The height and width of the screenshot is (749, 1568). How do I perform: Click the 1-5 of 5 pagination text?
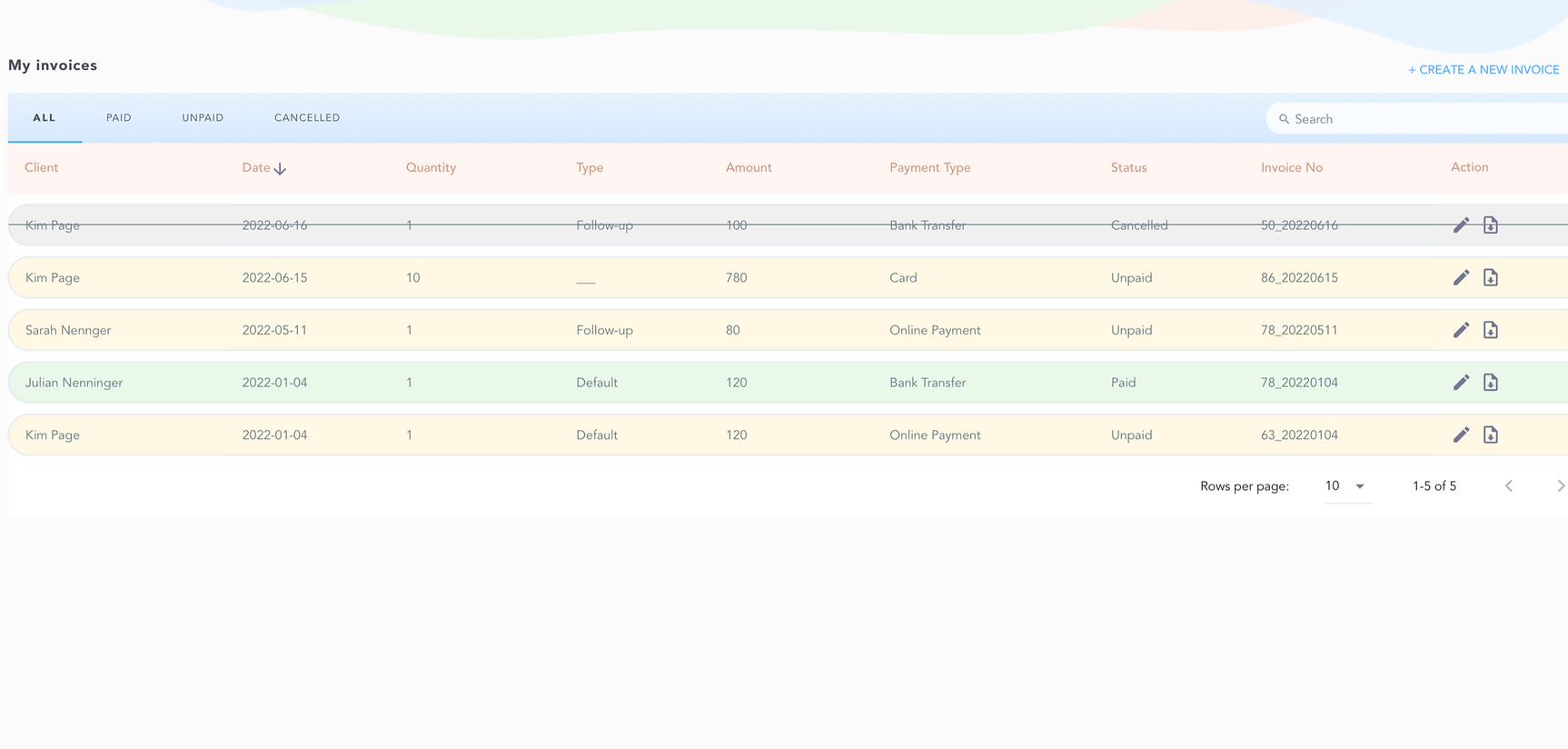[x=1434, y=486]
